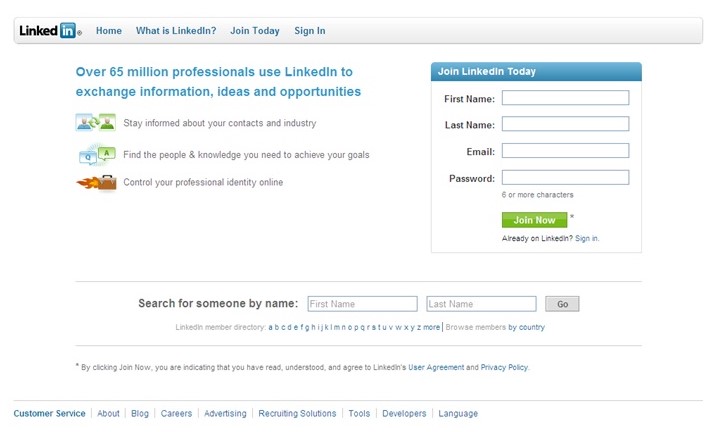Click the Q&A knowledge icon
The image size is (715, 432).
(x=95, y=155)
